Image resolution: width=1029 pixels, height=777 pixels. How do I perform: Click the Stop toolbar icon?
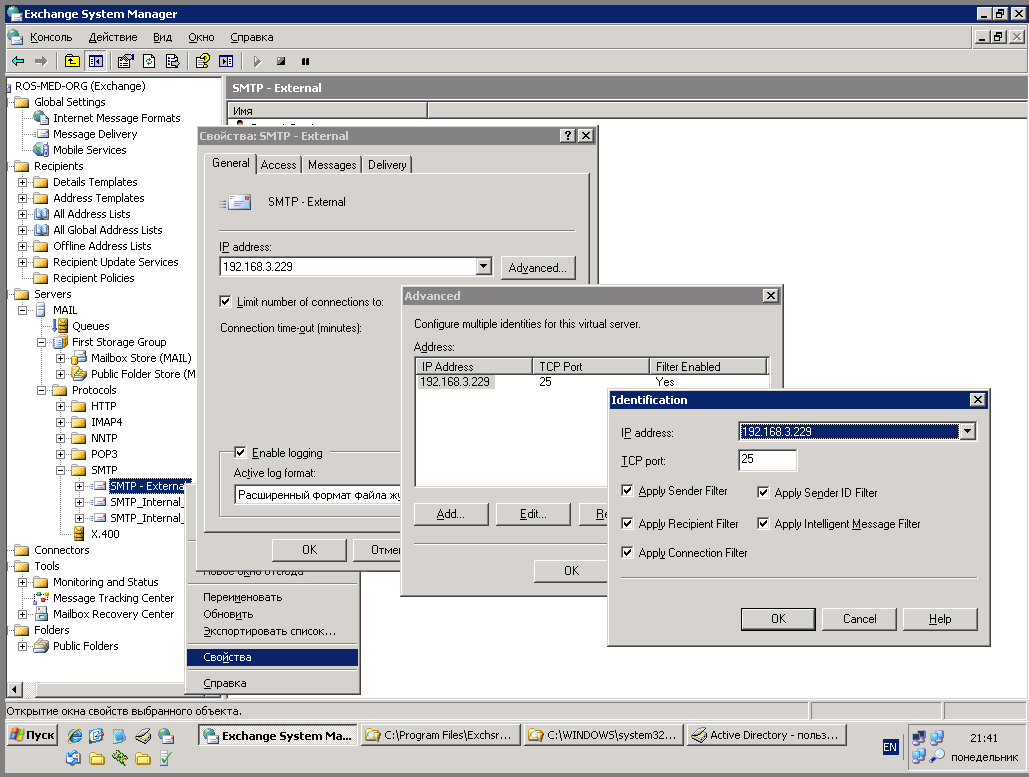281,61
